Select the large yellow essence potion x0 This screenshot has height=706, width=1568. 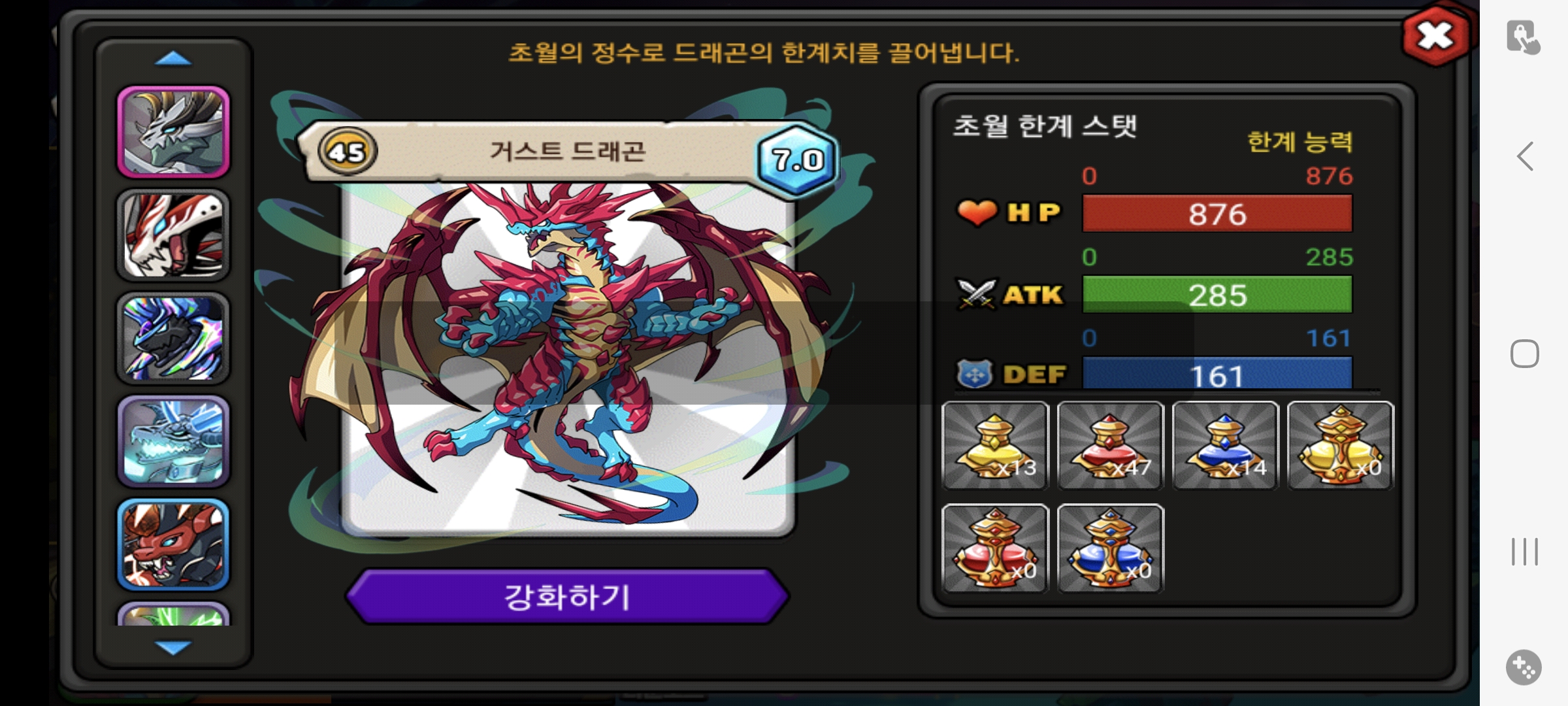[1340, 445]
